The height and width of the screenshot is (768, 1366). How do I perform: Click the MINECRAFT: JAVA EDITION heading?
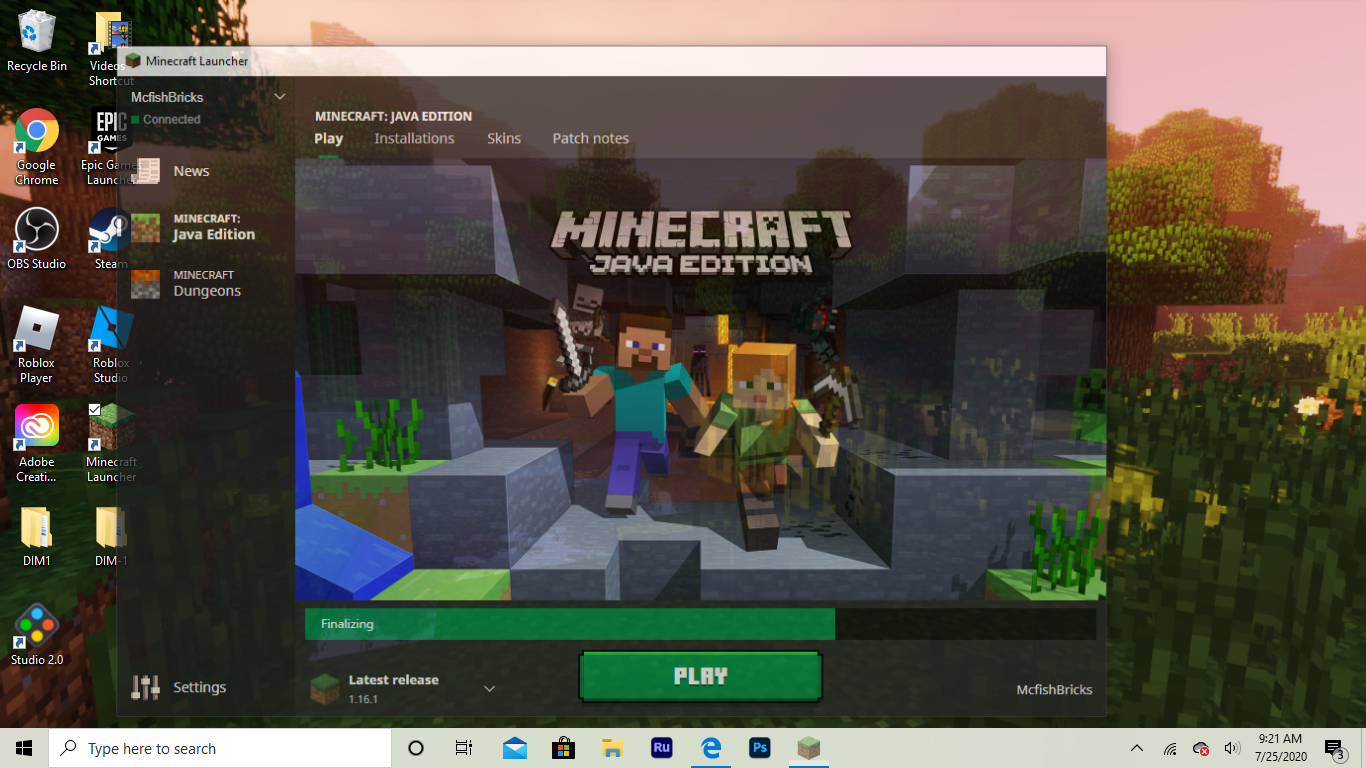point(393,116)
